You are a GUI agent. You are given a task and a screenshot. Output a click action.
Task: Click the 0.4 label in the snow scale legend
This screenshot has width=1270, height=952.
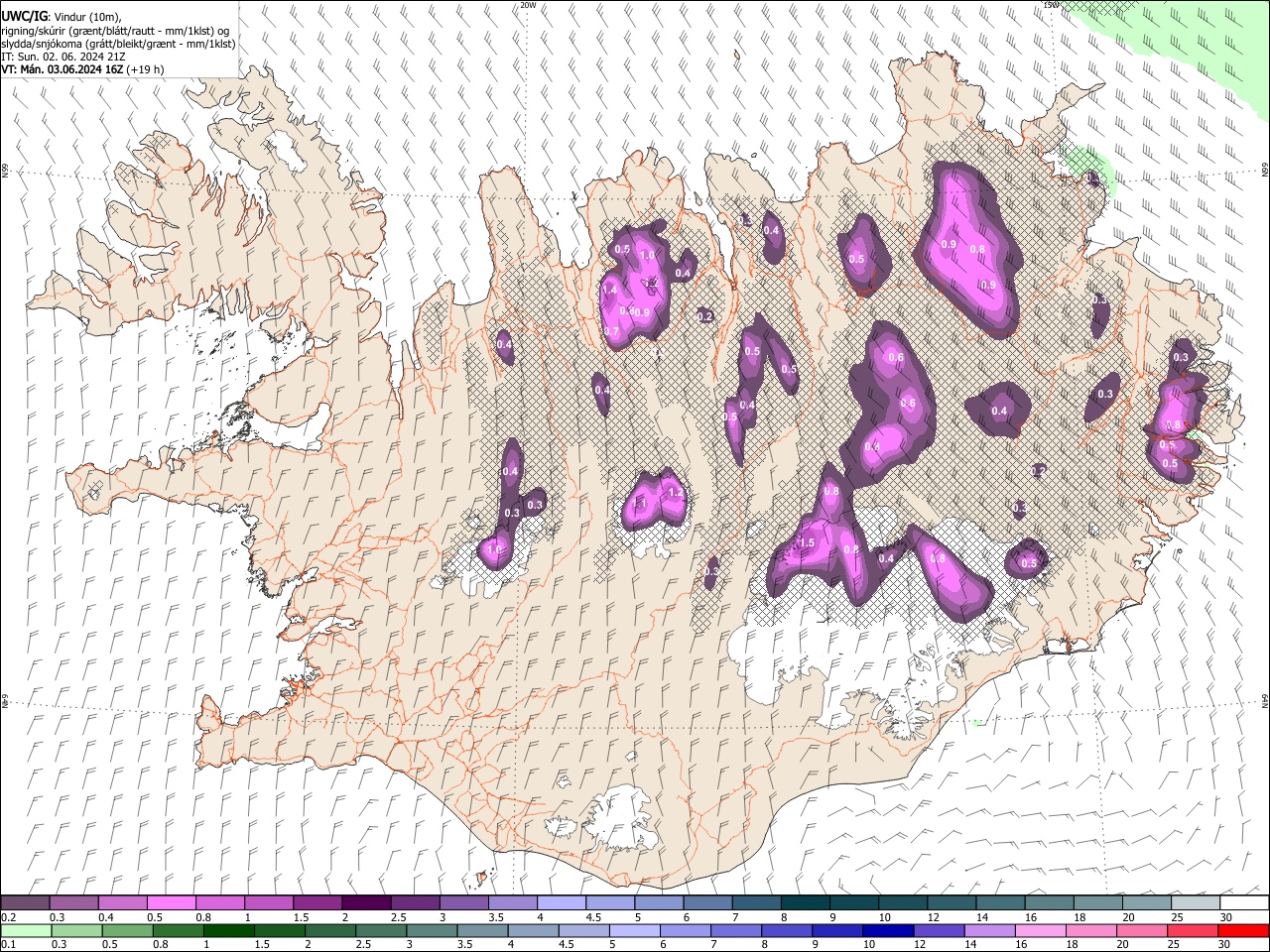point(105,917)
